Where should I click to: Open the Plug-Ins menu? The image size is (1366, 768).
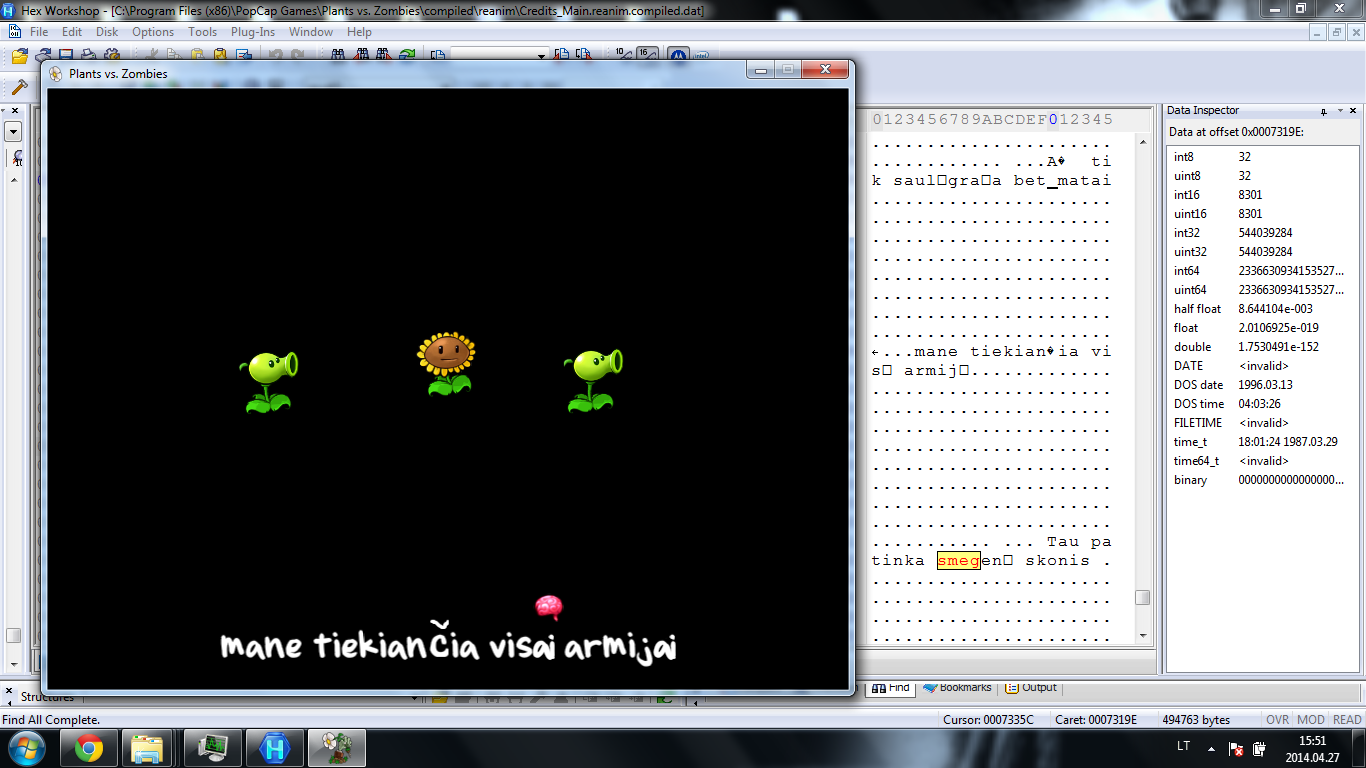(x=253, y=32)
